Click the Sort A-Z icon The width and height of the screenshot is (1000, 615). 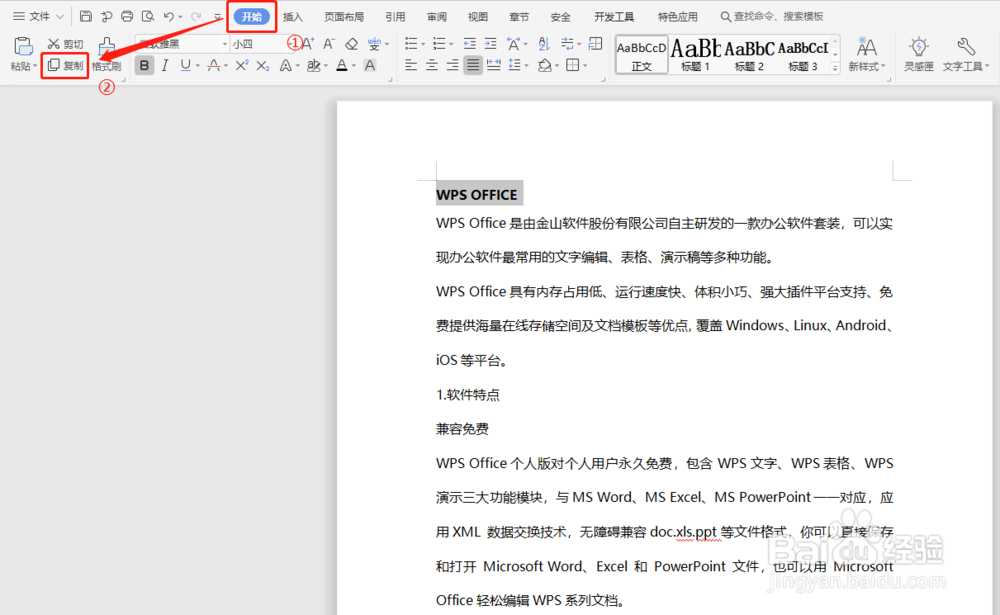pyautogui.click(x=543, y=44)
